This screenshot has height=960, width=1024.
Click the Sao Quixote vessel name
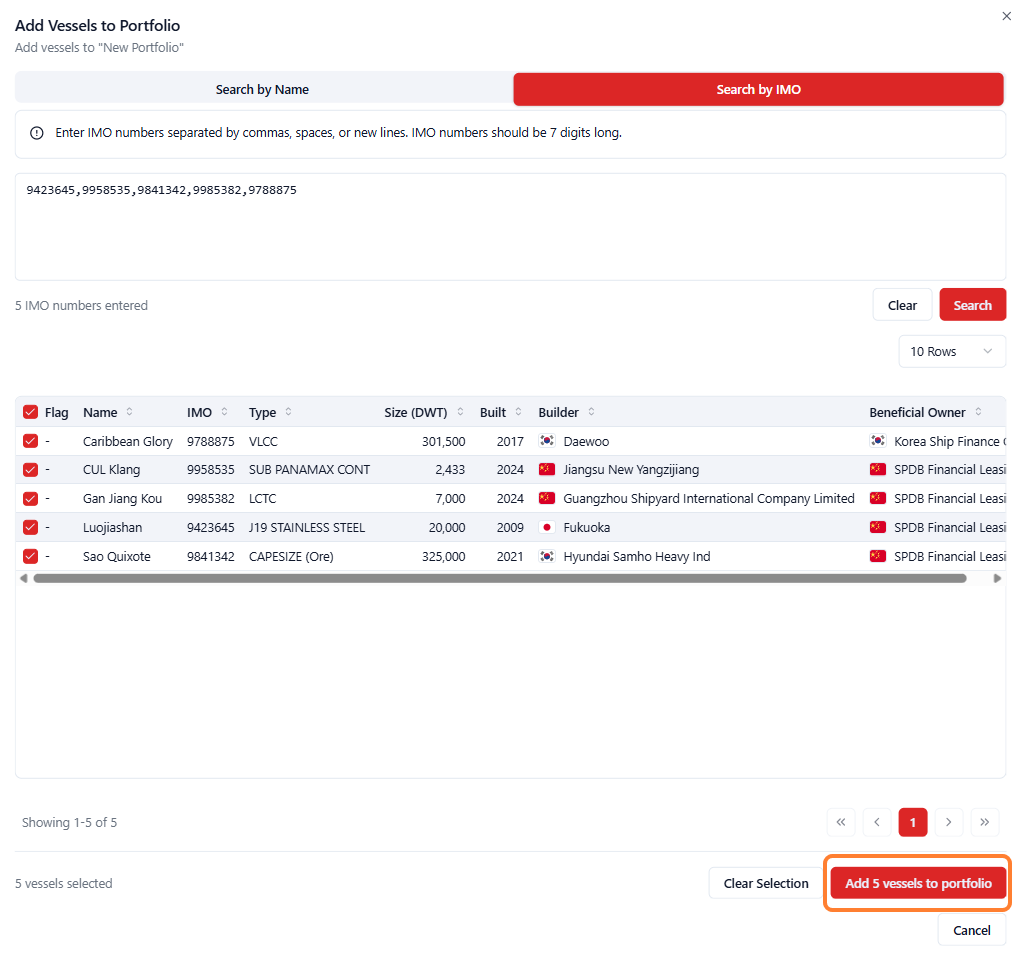[117, 556]
